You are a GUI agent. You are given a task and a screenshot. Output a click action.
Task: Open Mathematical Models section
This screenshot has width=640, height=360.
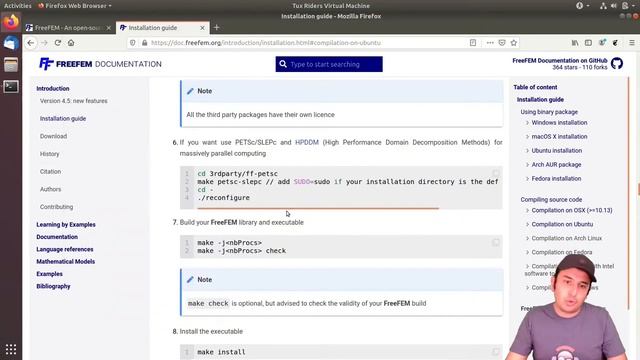65,262
